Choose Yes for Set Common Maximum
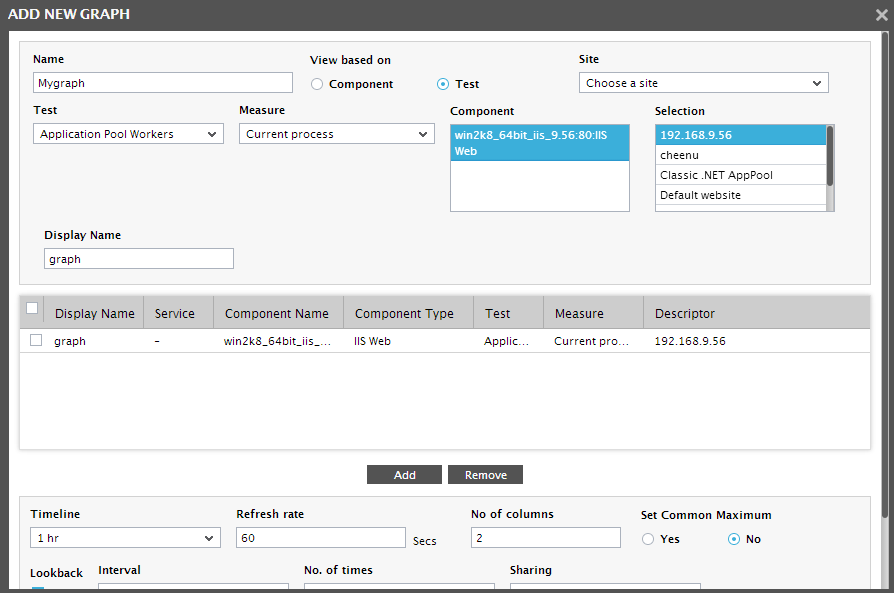 click(648, 539)
